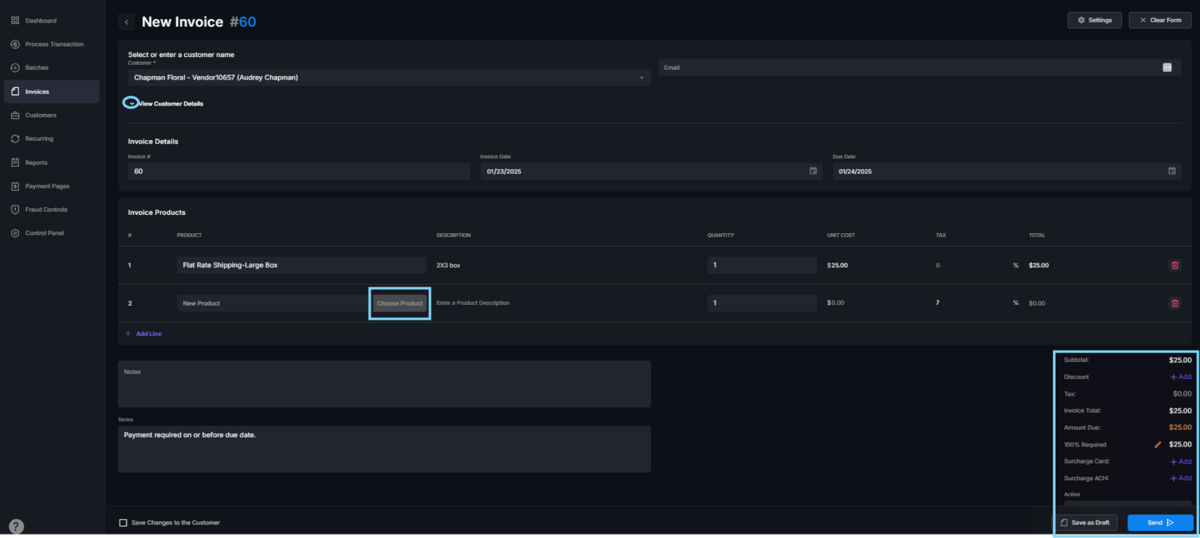Viewport: 1200px width, 538px height.
Task: Remove New Product line using trash icon
Action: coord(1174,303)
